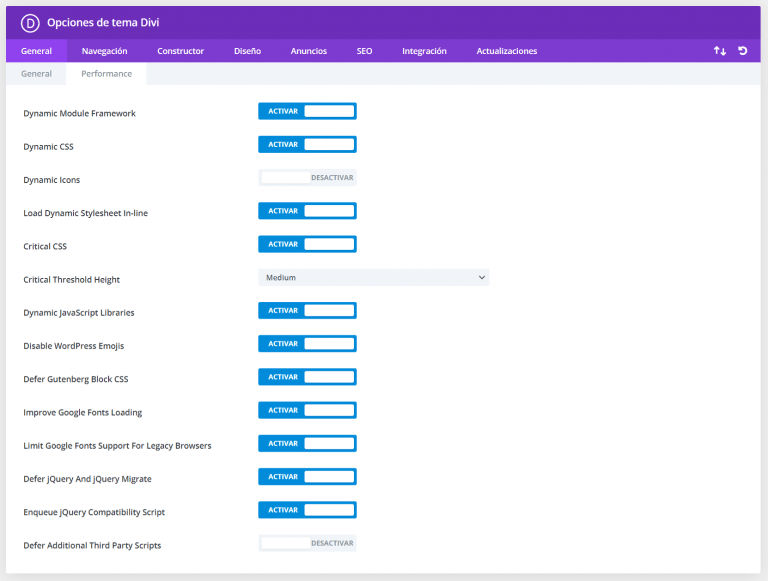Enable the Dynamic Icons switch
Screen dimensions: 768x581
307,177
